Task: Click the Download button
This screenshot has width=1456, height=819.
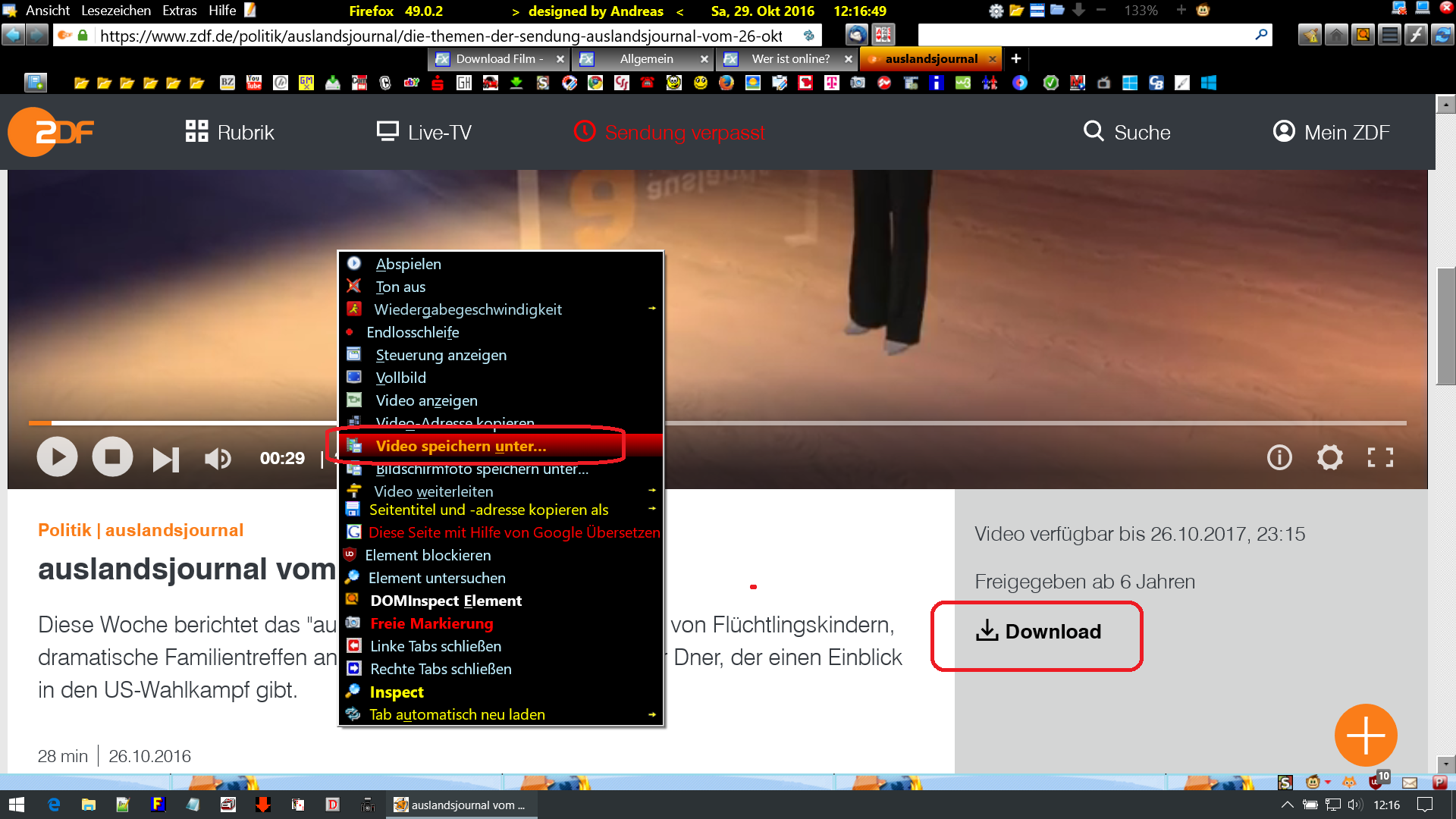Action: (x=1037, y=632)
